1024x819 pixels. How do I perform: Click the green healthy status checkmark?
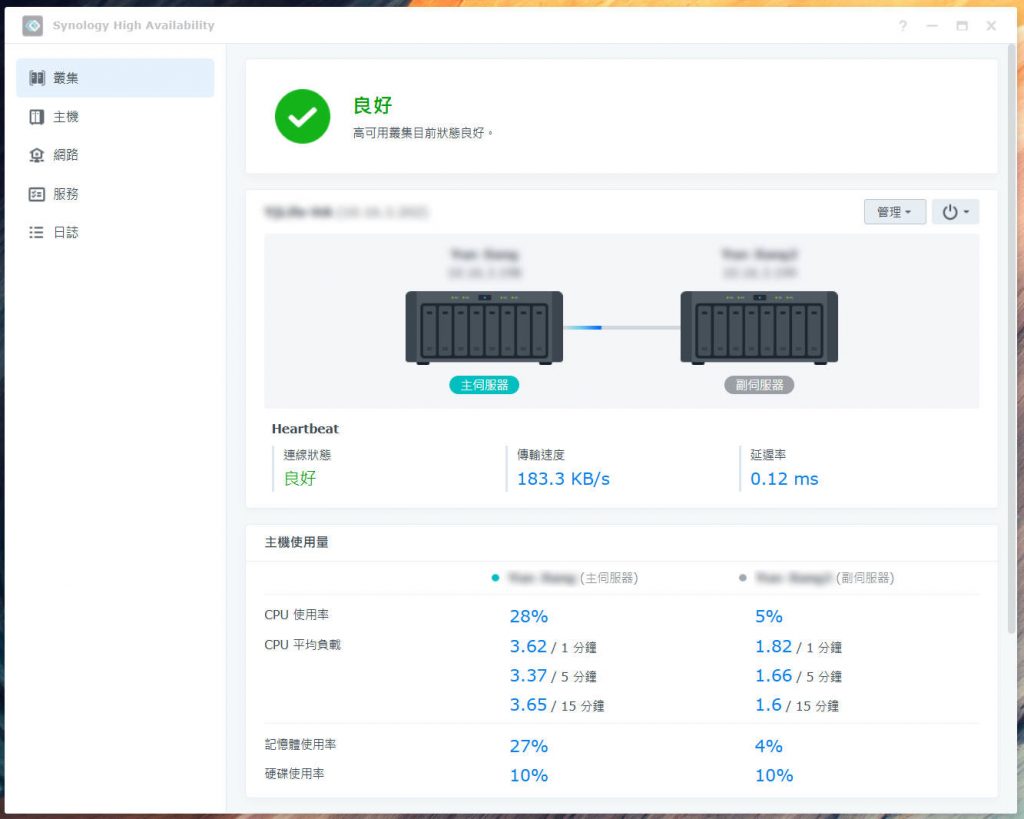point(302,116)
